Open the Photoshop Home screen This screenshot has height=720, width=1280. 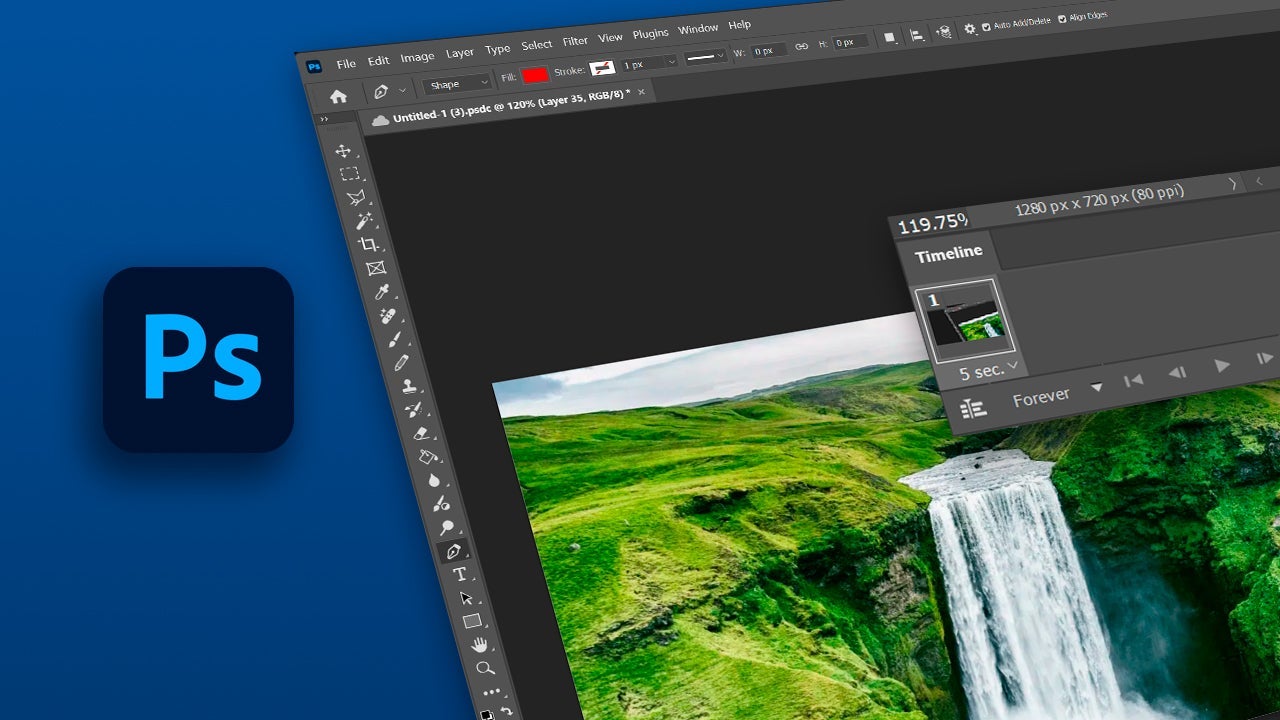click(x=340, y=95)
